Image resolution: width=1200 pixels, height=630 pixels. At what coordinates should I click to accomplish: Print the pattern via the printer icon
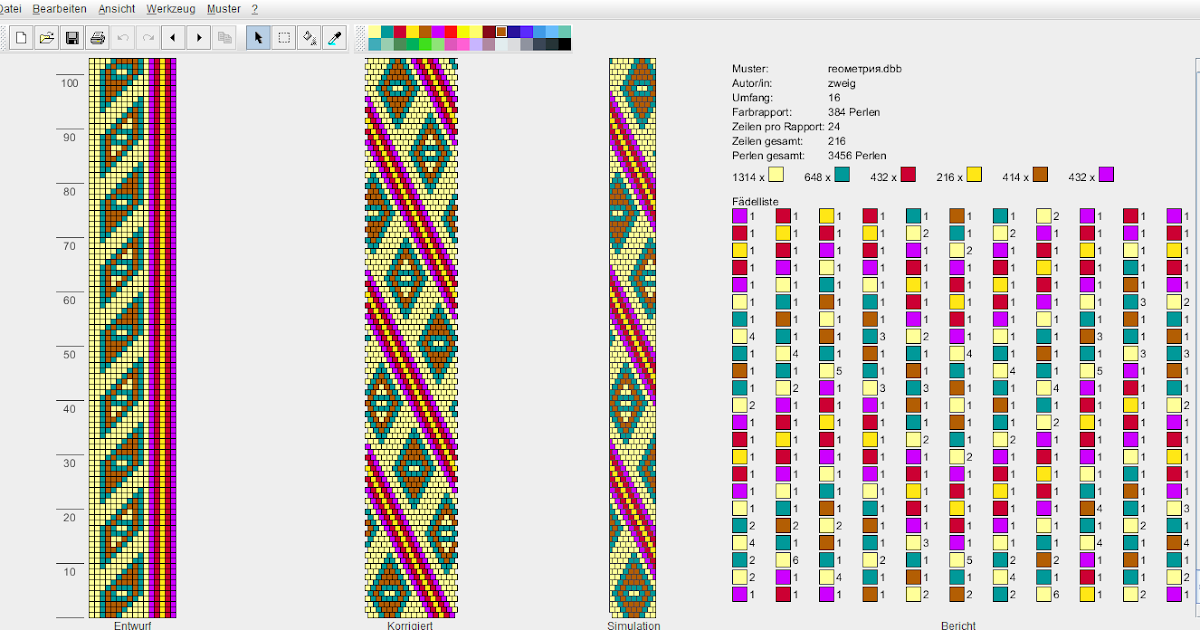tap(97, 38)
